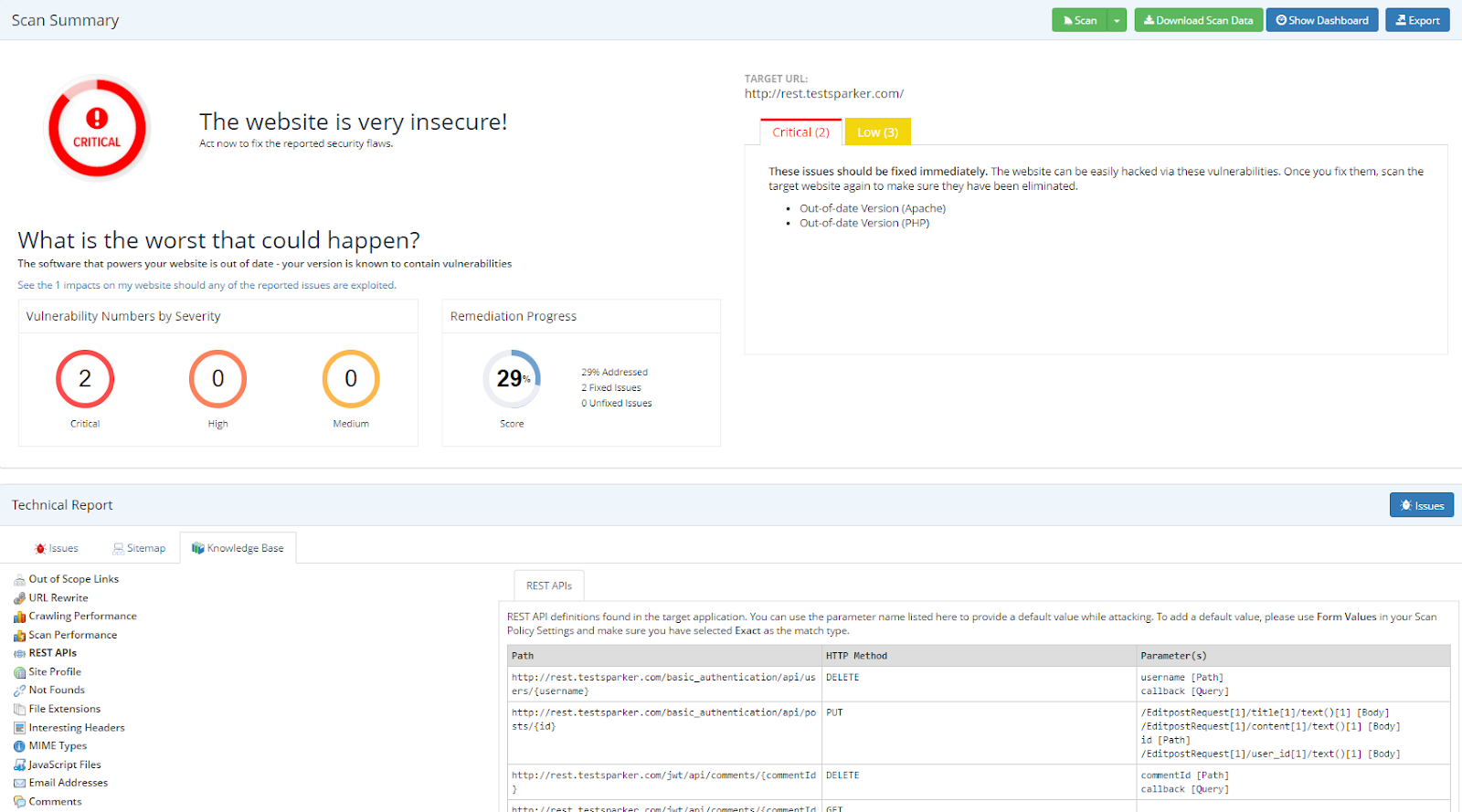Viewport: 1462px width, 812px height.
Task: Click the Interesting Headers icon
Action: click(x=19, y=728)
